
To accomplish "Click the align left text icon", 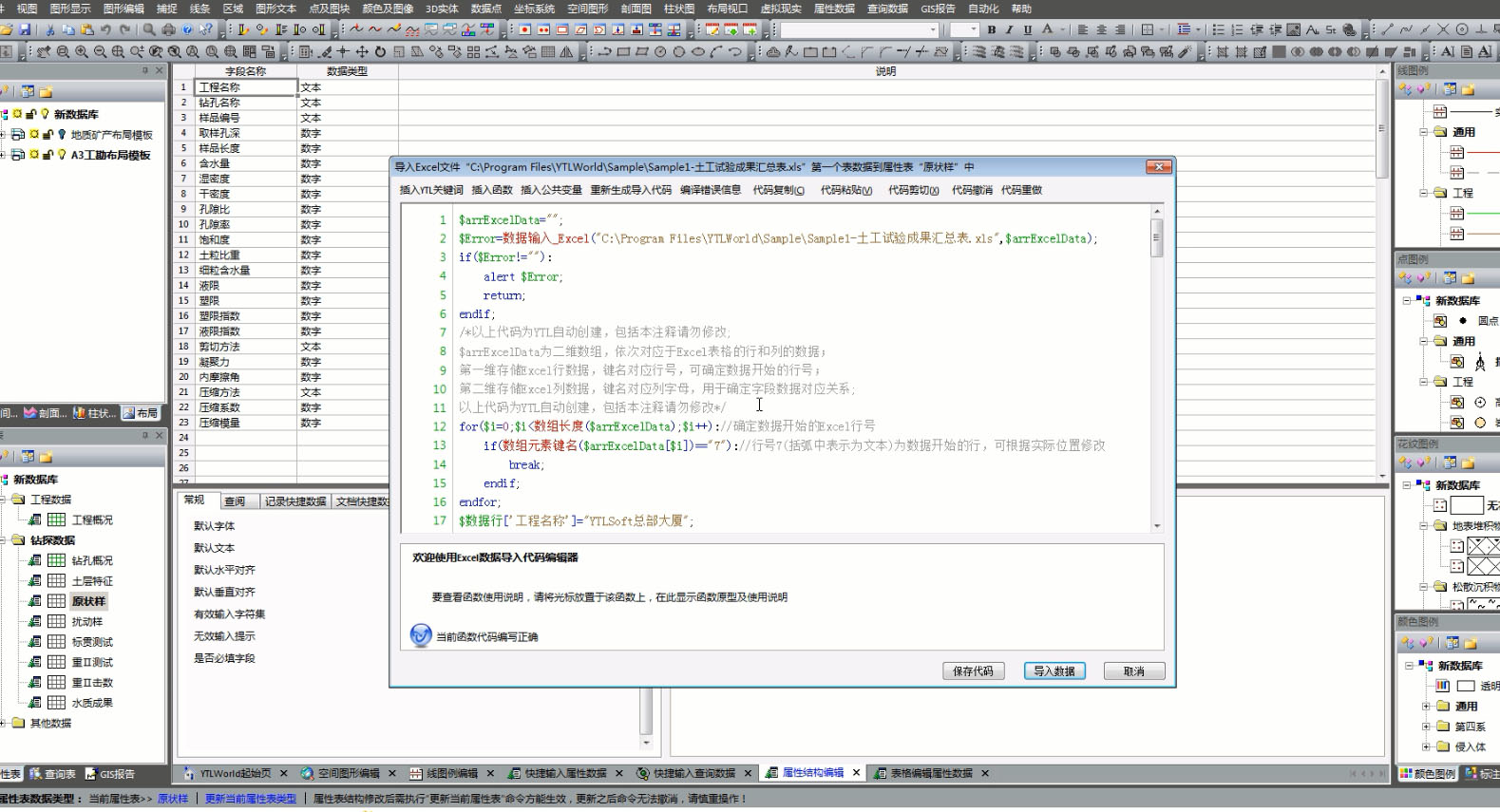I will [x=1083, y=29].
